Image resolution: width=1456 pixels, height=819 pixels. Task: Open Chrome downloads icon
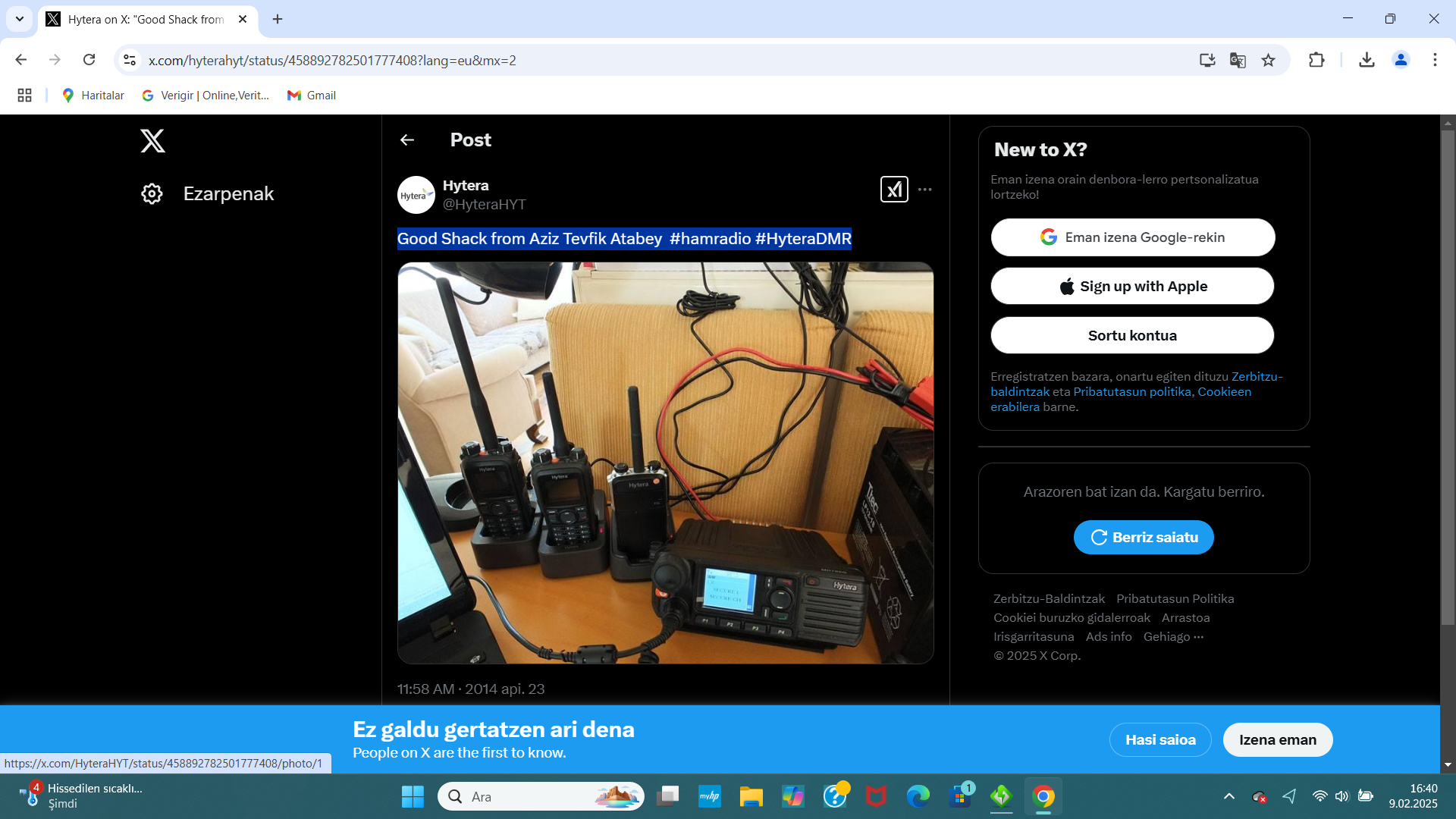pos(1367,60)
